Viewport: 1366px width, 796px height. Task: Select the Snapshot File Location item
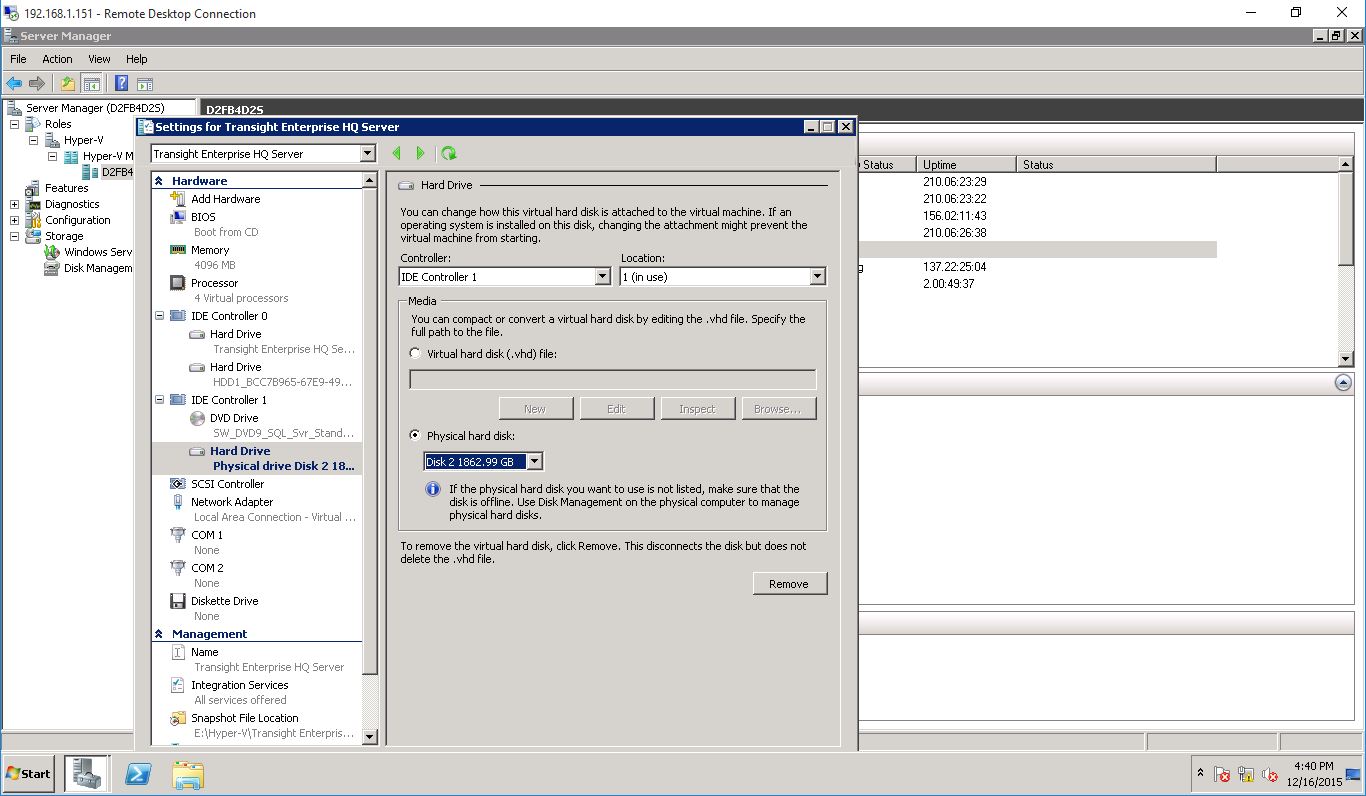coord(244,718)
